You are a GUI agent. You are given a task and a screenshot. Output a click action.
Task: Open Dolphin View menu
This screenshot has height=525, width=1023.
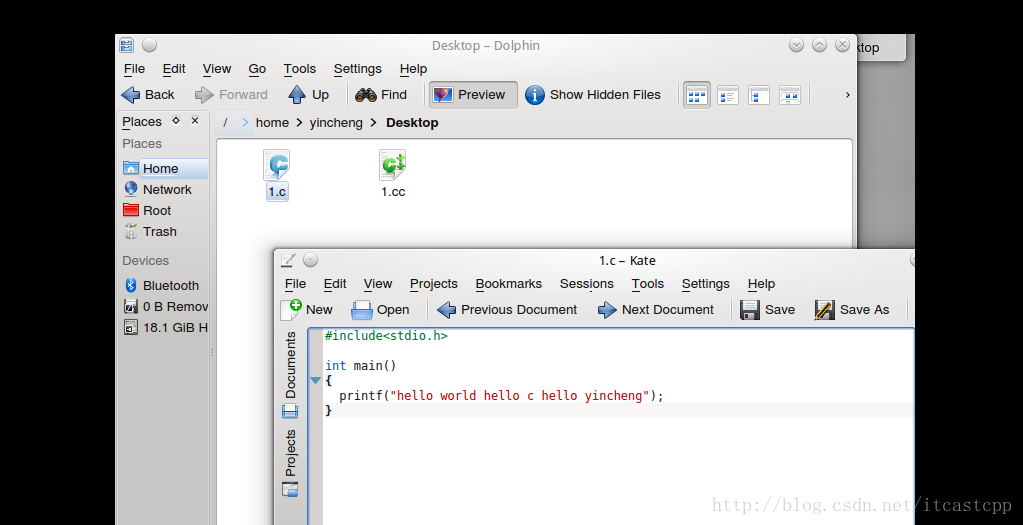217,68
